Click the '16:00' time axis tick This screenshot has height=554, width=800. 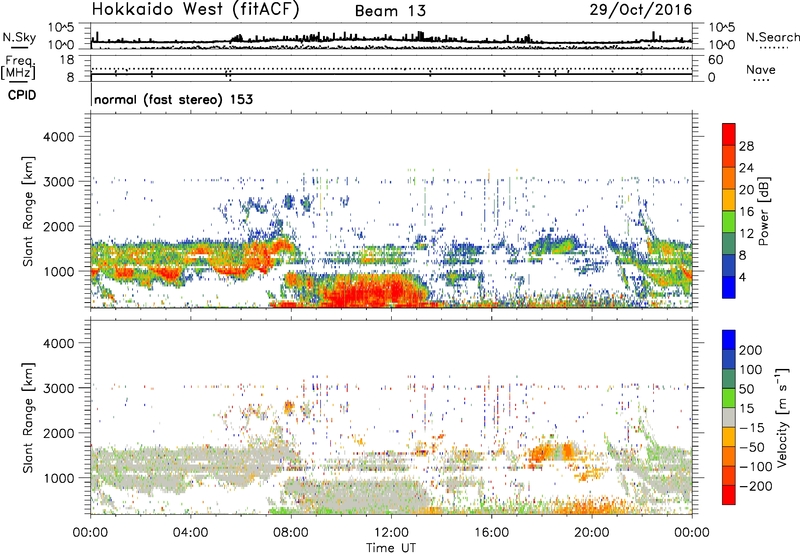point(491,533)
